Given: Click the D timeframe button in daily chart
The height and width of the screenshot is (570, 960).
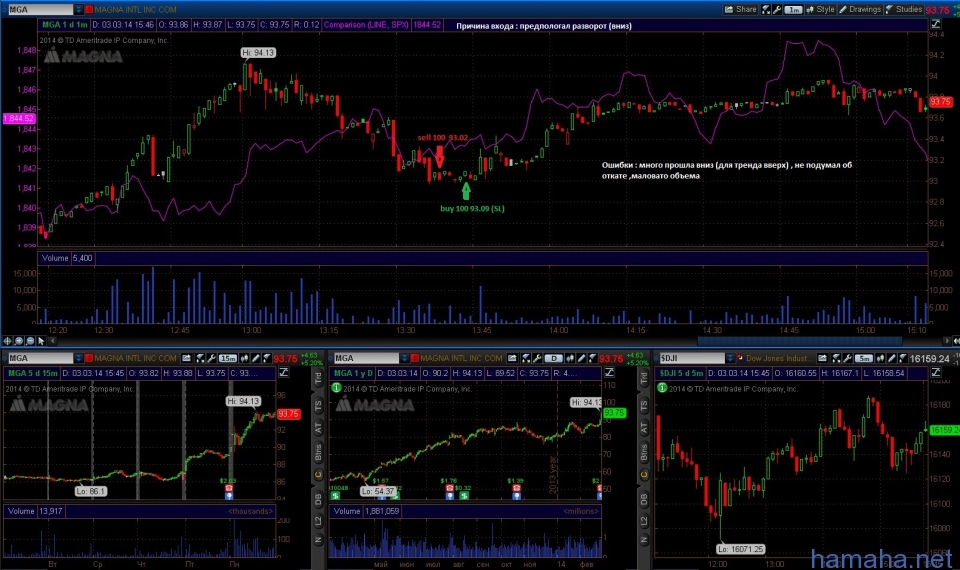Looking at the screenshot, I should (553, 358).
